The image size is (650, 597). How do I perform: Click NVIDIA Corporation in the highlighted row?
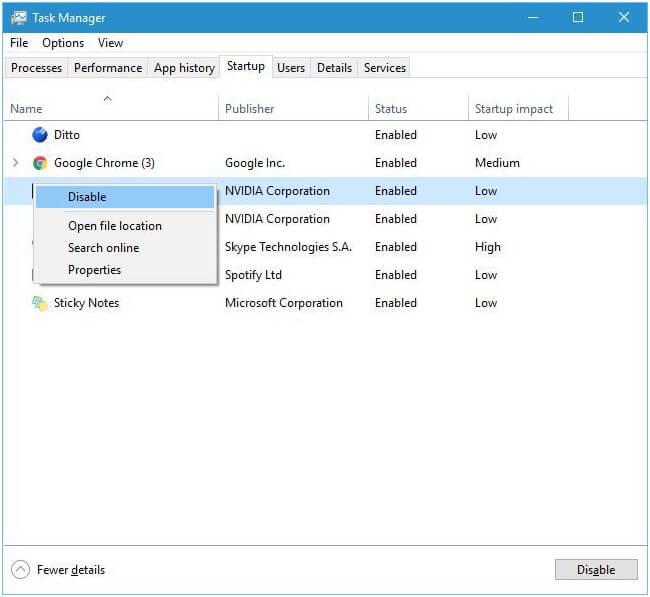[277, 191]
